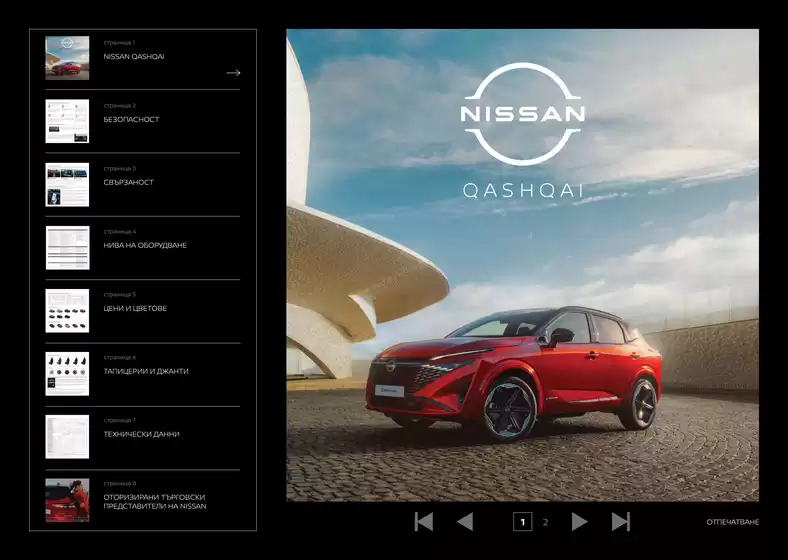Open NISSAN QASHQAI page thumbnail

pyautogui.click(x=67, y=58)
